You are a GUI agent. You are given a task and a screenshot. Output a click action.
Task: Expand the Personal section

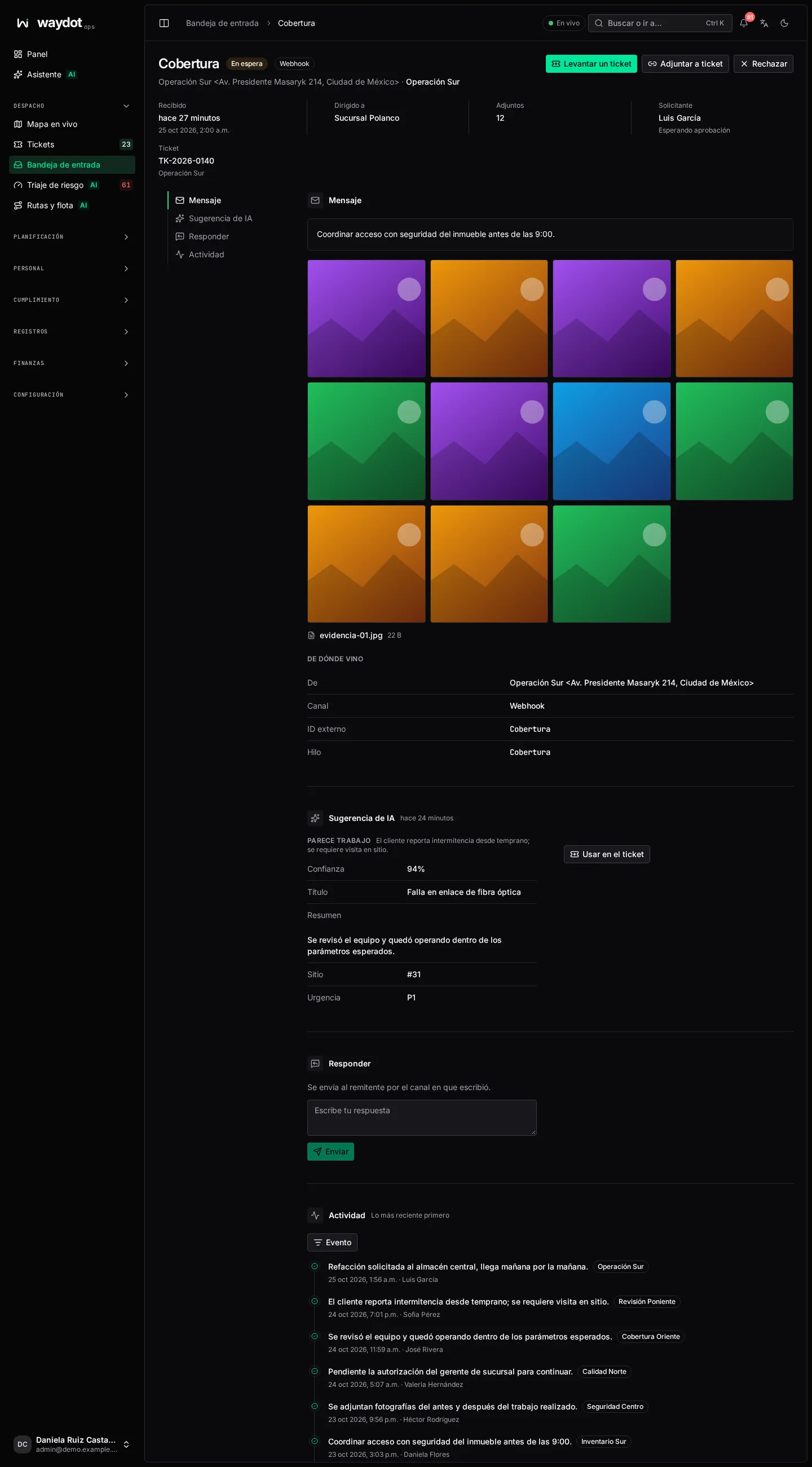point(72,269)
